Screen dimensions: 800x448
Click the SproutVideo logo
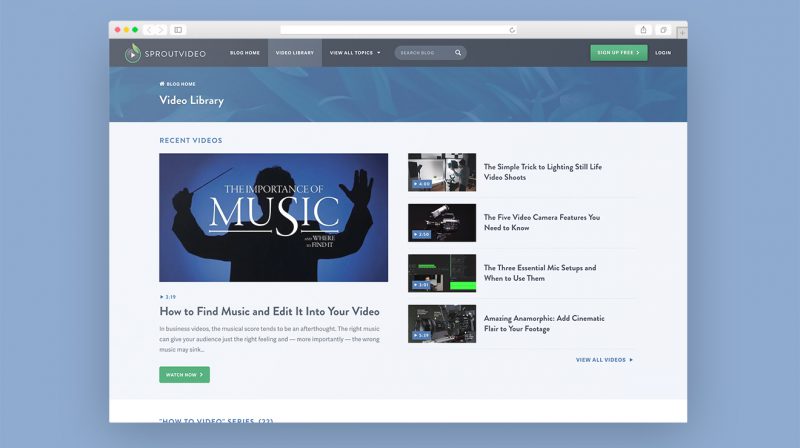165,53
